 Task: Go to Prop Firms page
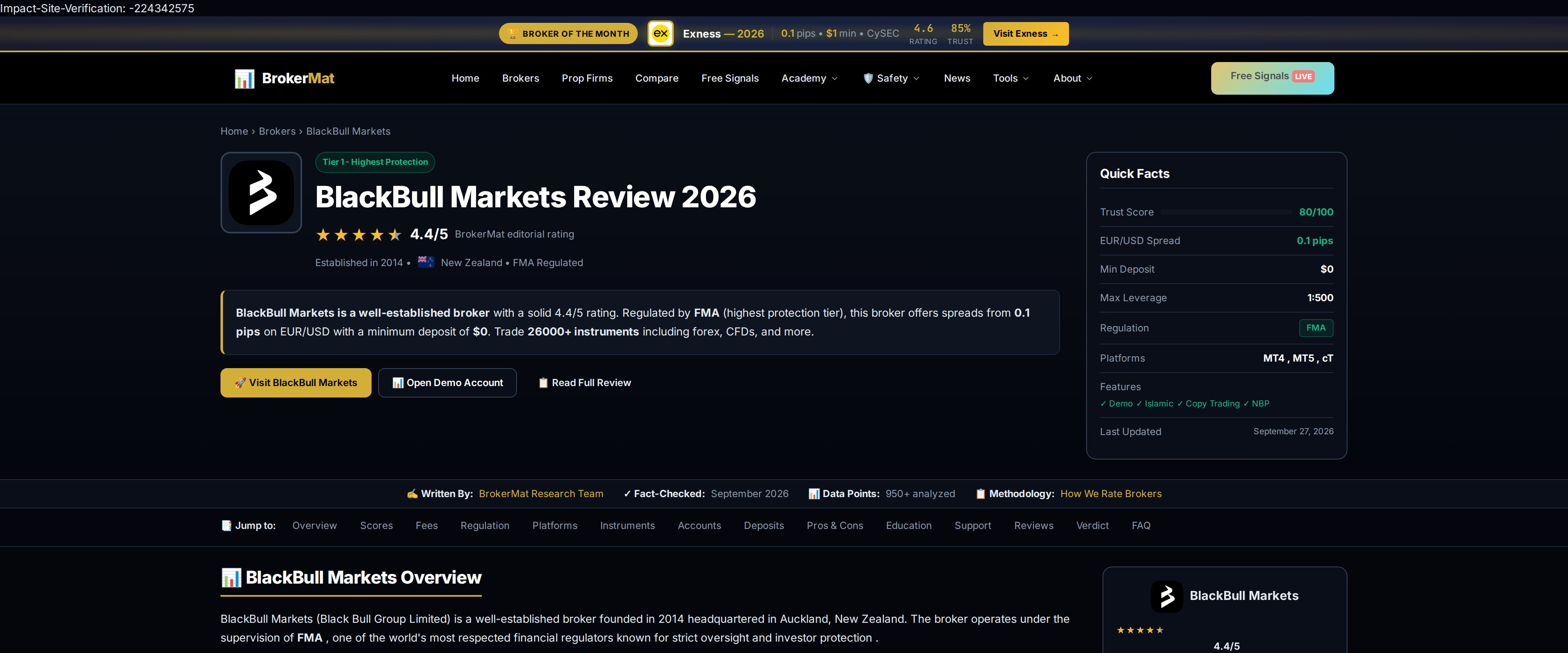(x=587, y=78)
